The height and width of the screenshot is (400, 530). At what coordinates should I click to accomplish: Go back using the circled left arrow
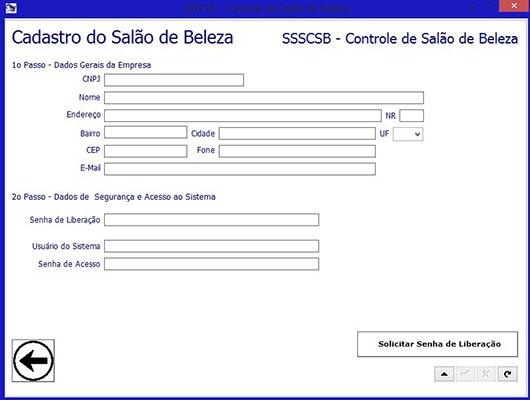[x=33, y=361]
